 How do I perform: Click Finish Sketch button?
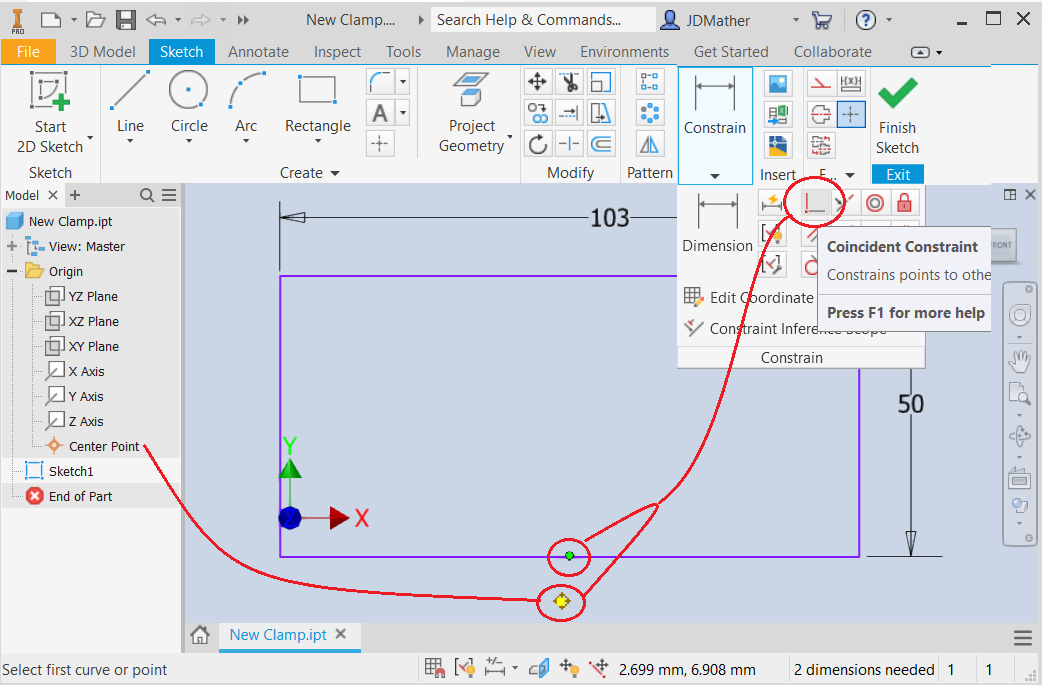click(897, 117)
